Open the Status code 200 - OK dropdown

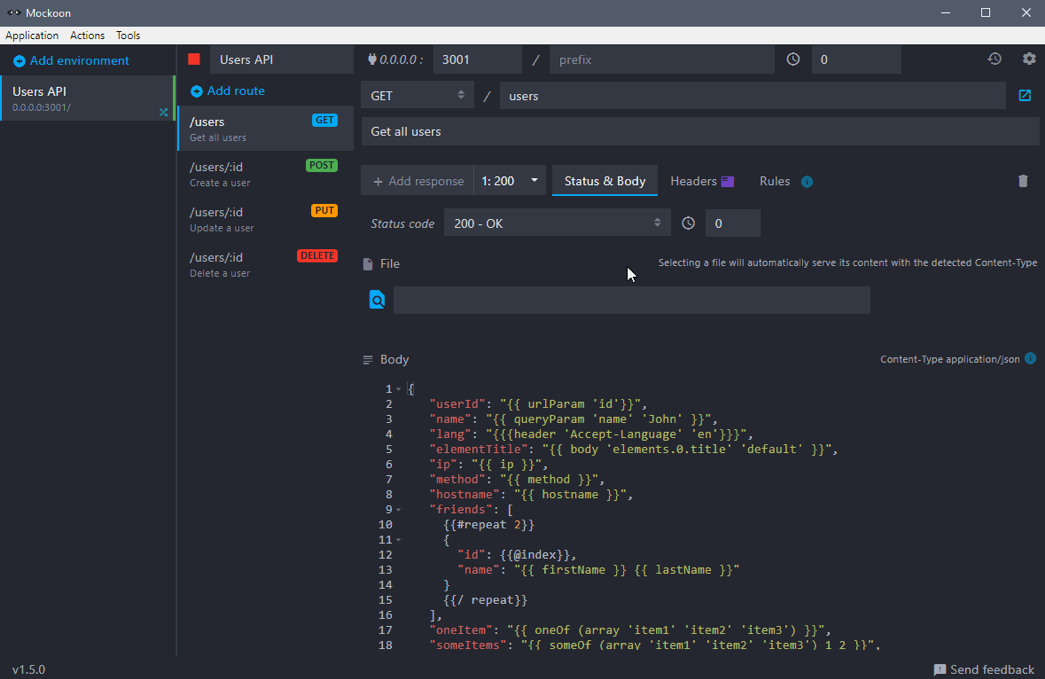(556, 223)
